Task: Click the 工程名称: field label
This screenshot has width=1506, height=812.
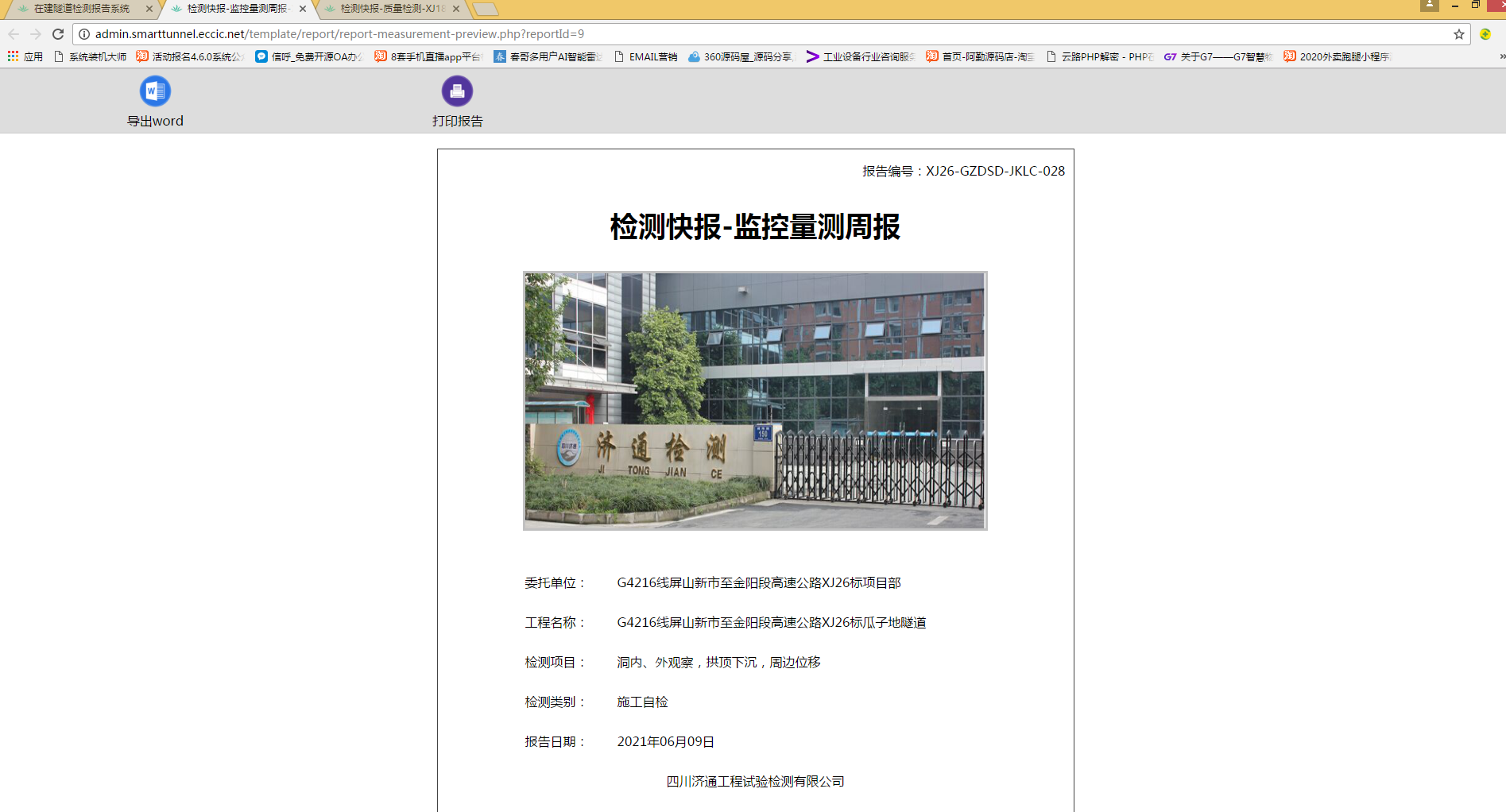Action: click(556, 622)
